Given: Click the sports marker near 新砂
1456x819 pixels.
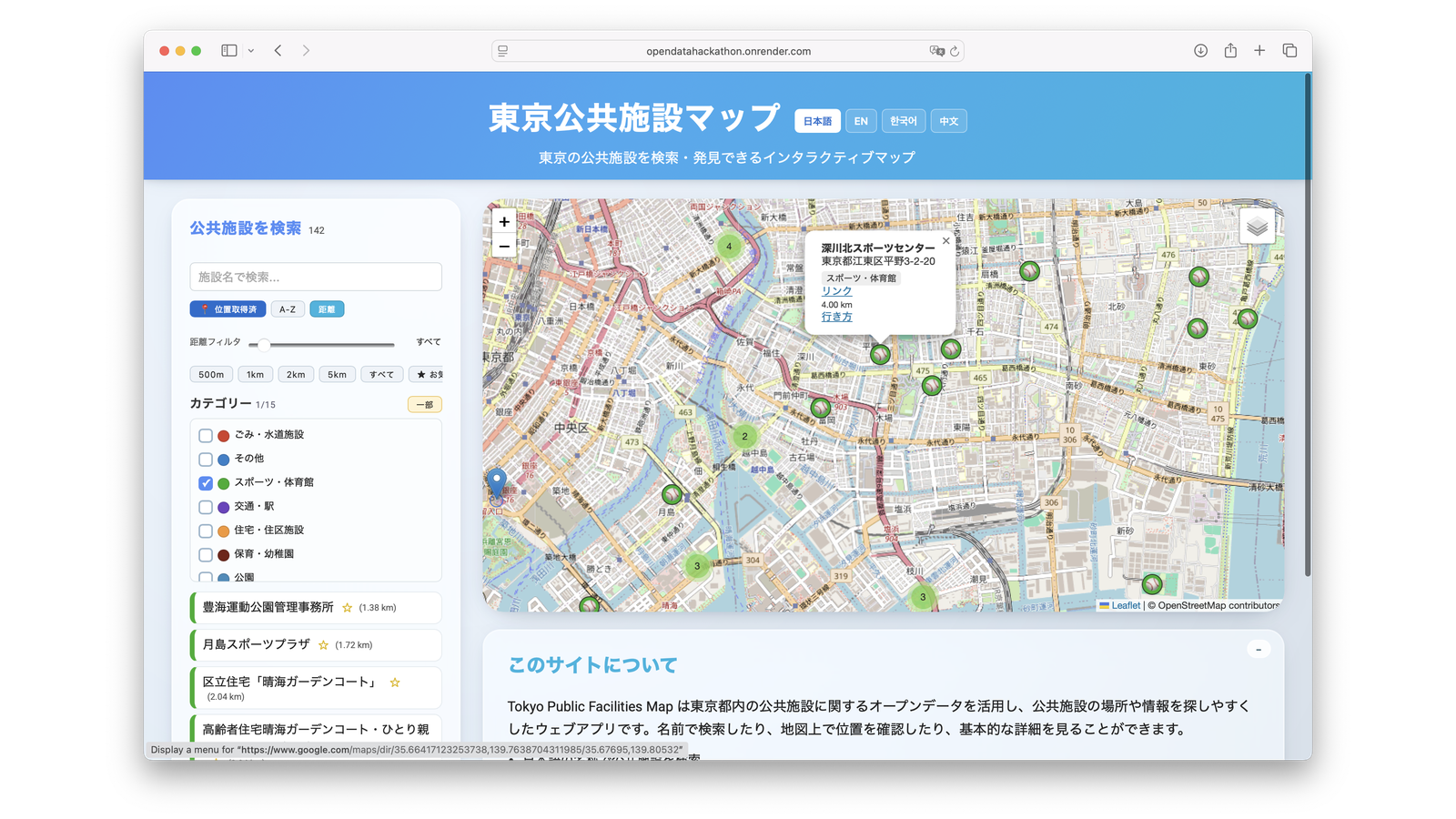Looking at the screenshot, I should pos(1152,583).
